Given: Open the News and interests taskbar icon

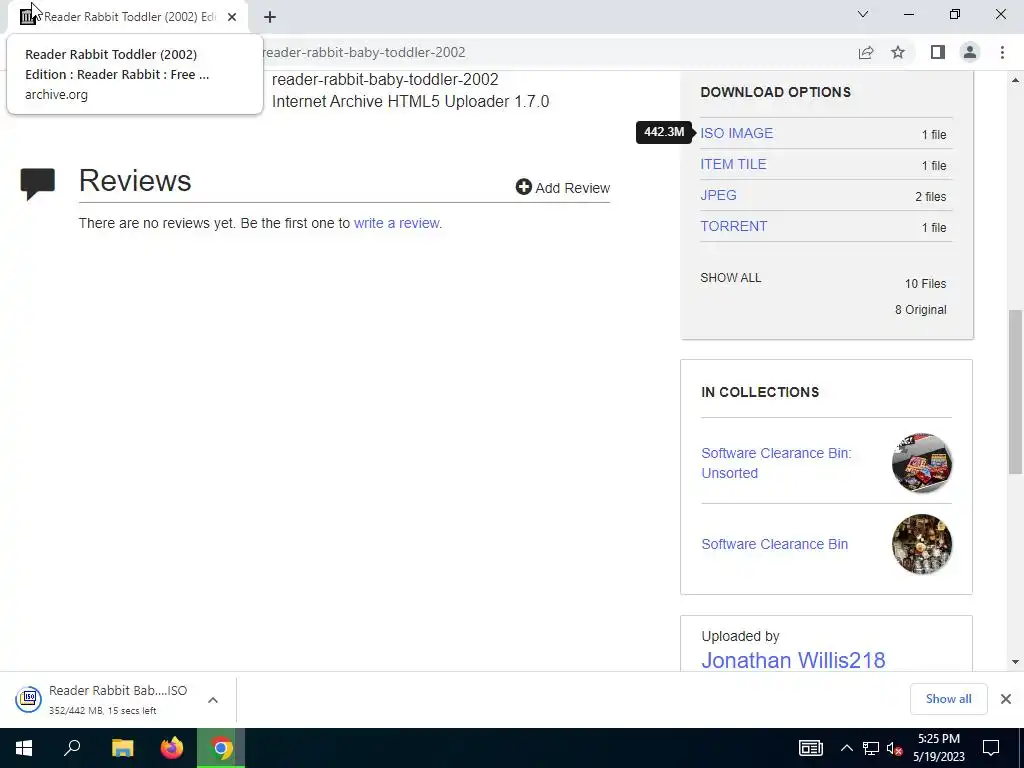Looking at the screenshot, I should (x=810, y=748).
